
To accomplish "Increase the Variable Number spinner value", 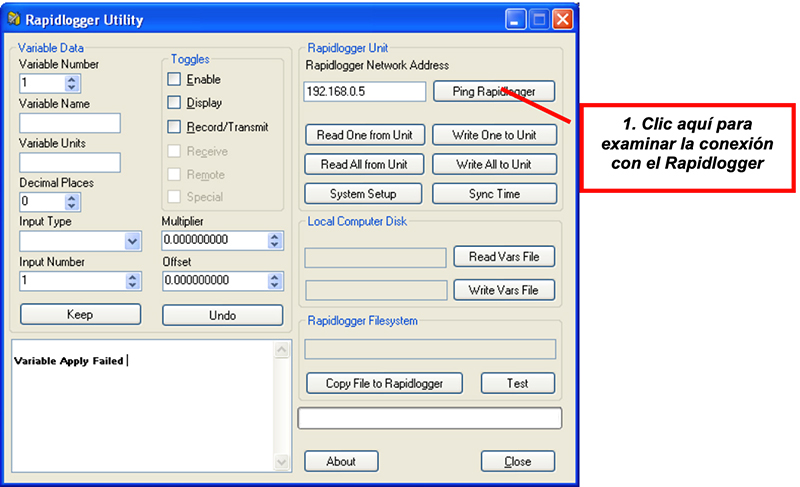I will click(72, 80).
